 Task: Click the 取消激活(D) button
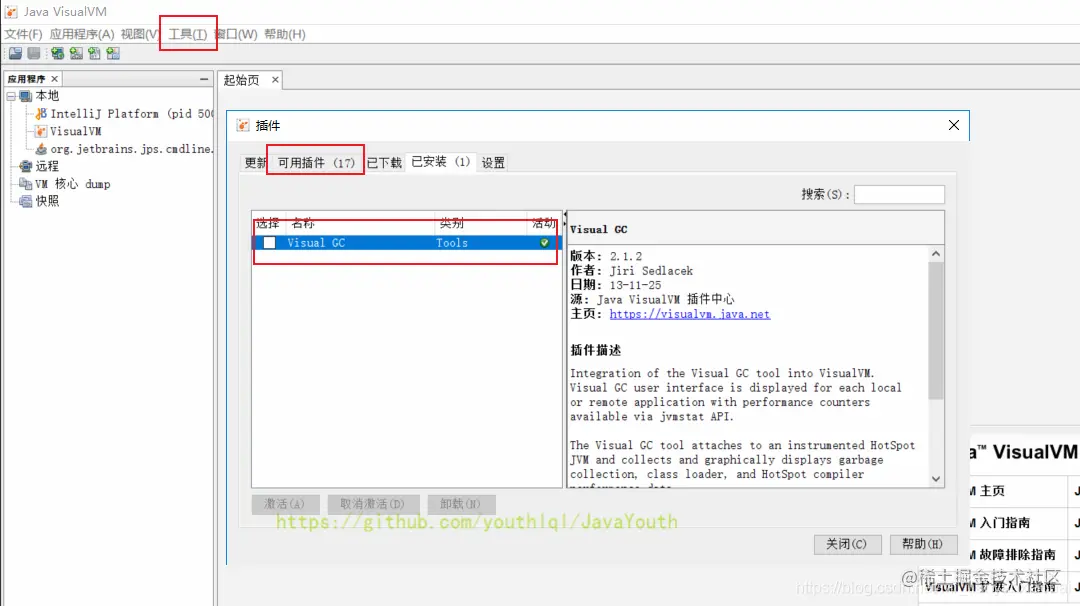[372, 504]
